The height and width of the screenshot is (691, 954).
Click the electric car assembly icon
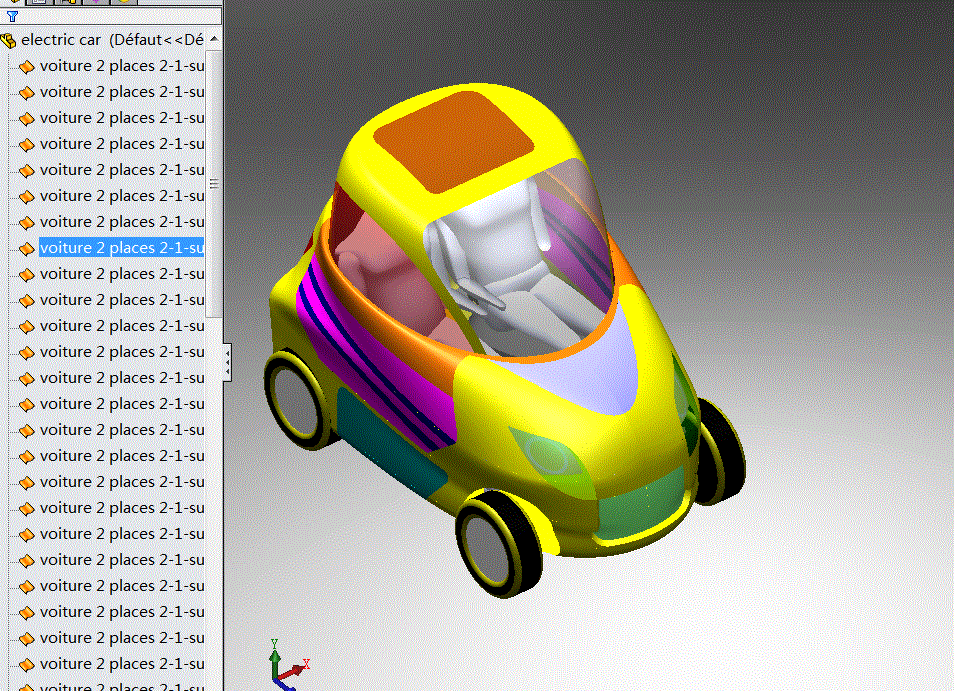9,41
